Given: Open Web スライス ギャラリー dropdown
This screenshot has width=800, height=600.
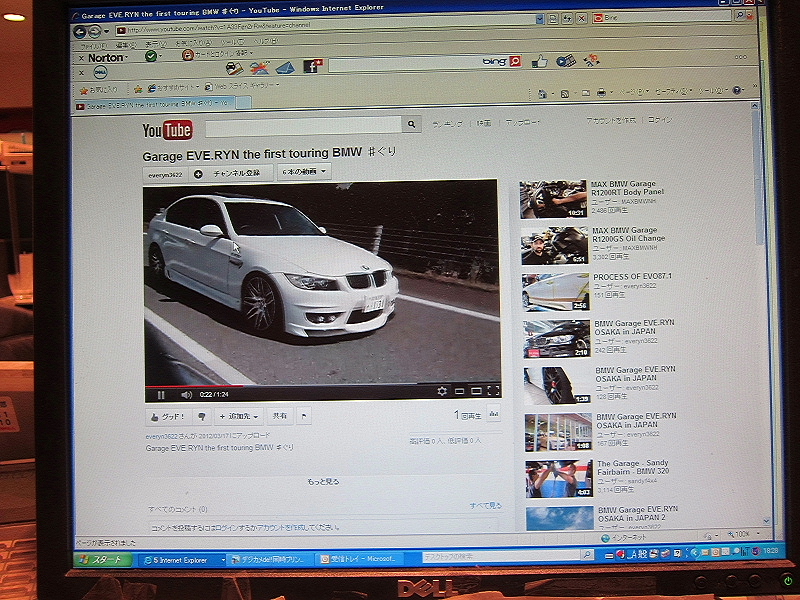Looking at the screenshot, I should pyautogui.click(x=242, y=86).
